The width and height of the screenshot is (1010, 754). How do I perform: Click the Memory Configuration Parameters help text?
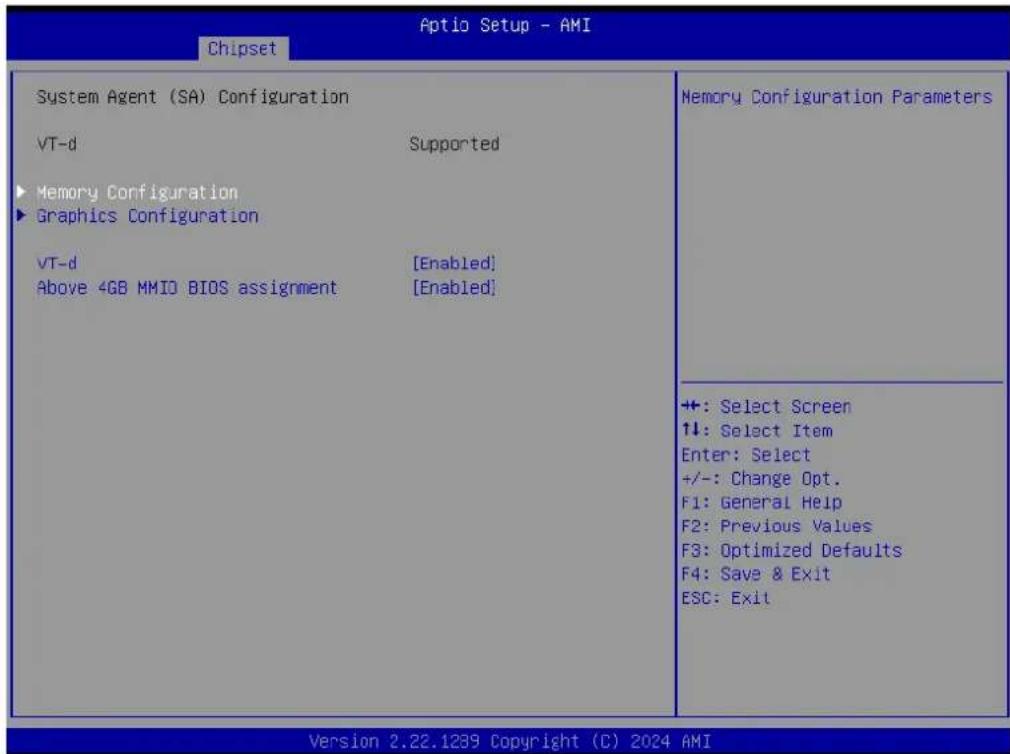coord(837,97)
